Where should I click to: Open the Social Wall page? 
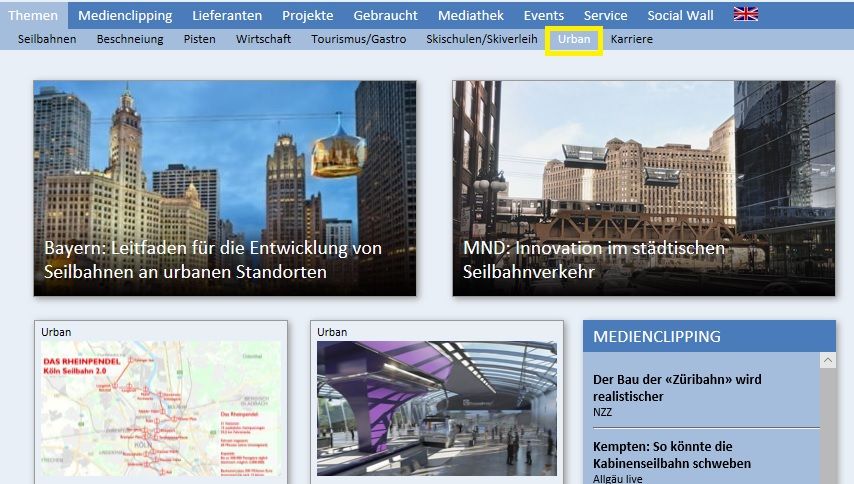[x=680, y=15]
